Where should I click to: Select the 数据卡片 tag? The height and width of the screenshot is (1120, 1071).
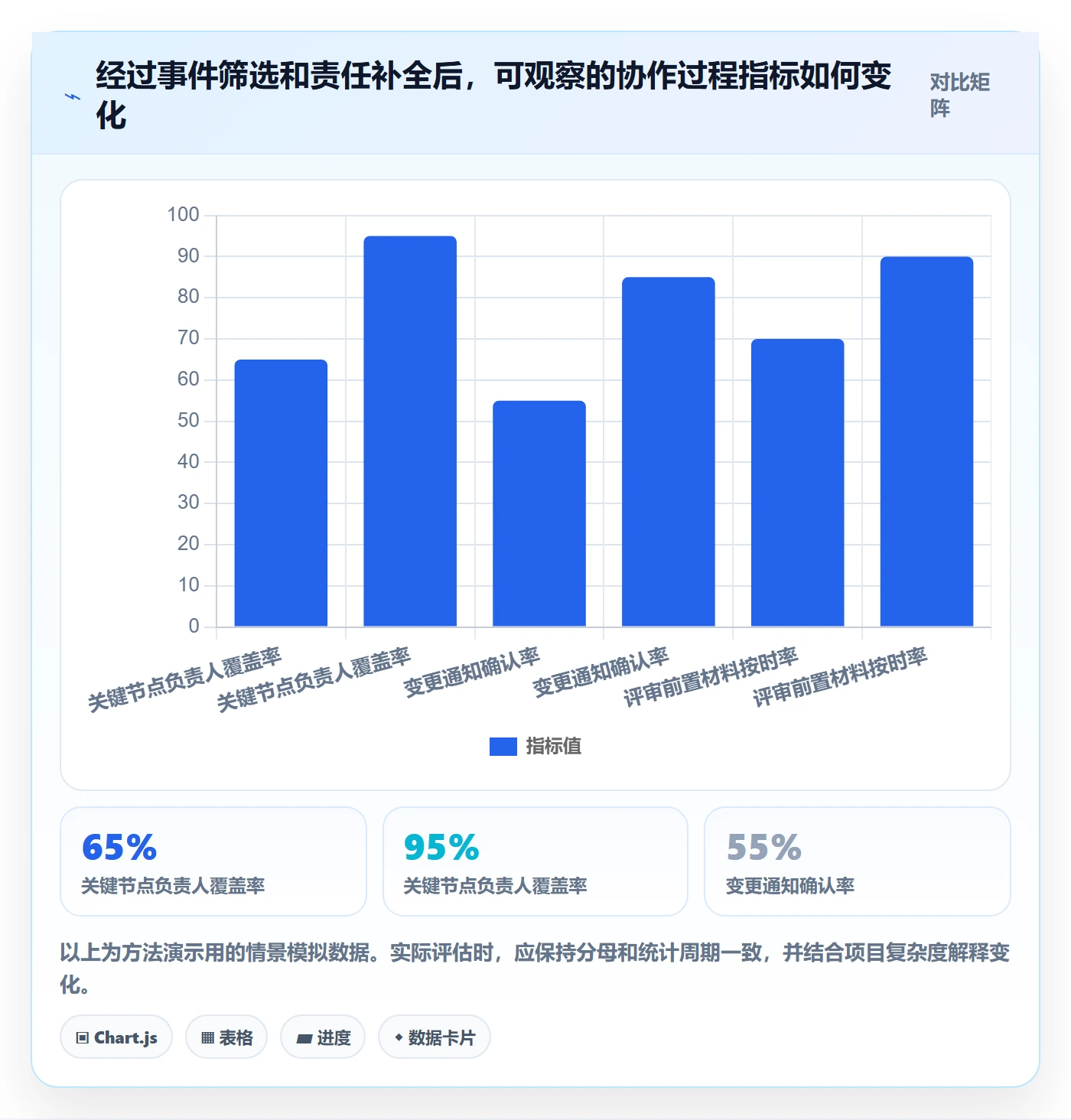click(x=435, y=1037)
